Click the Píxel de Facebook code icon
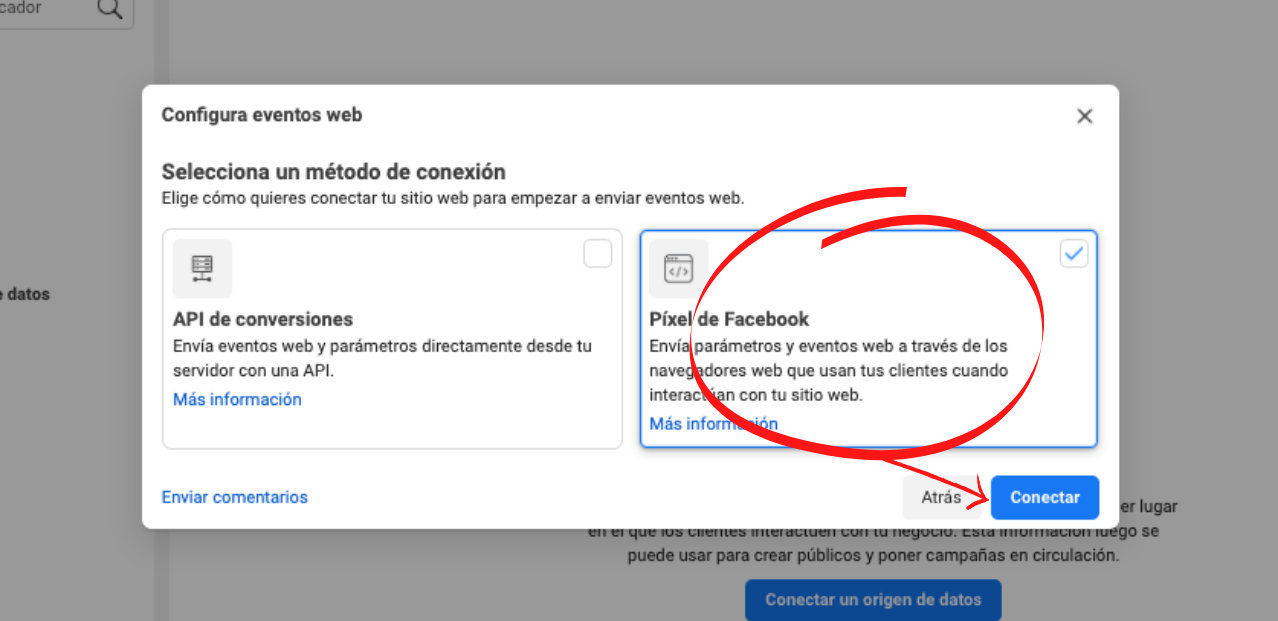This screenshot has height=621, width=1278. (x=679, y=267)
